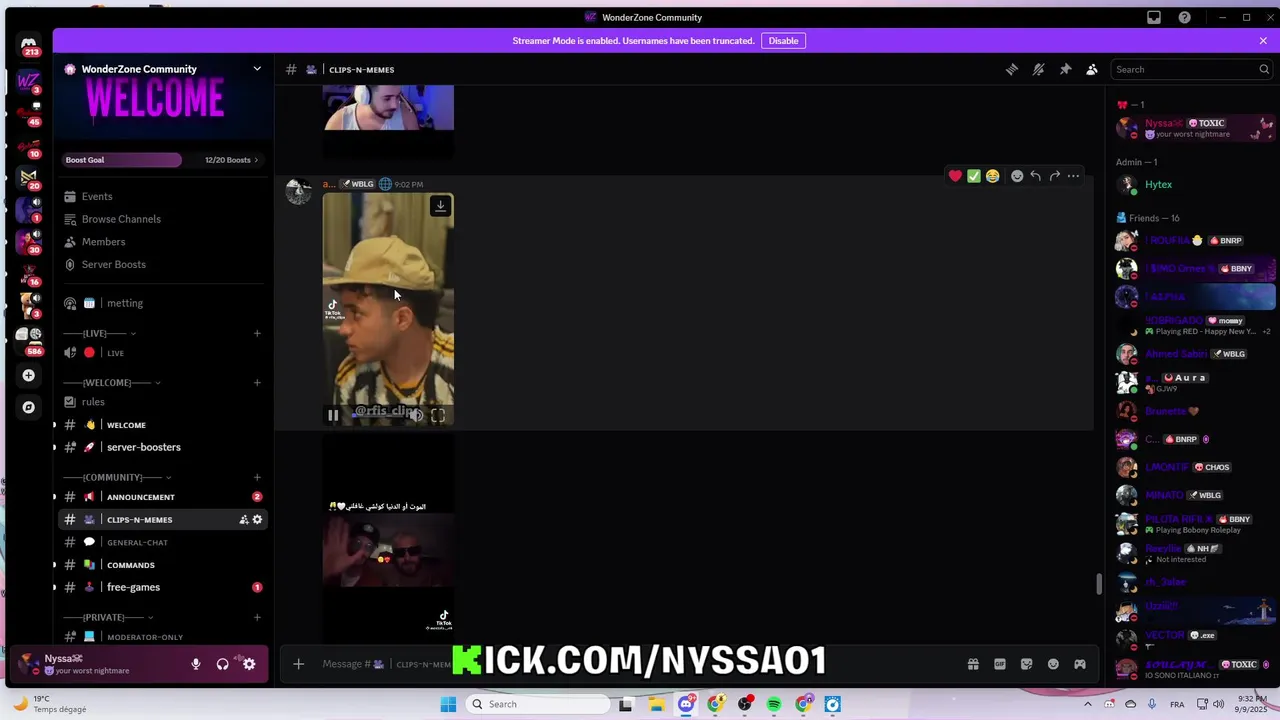The width and height of the screenshot is (1280, 720).
Task: Open the emoji picker in message bar
Action: pos(1053,664)
